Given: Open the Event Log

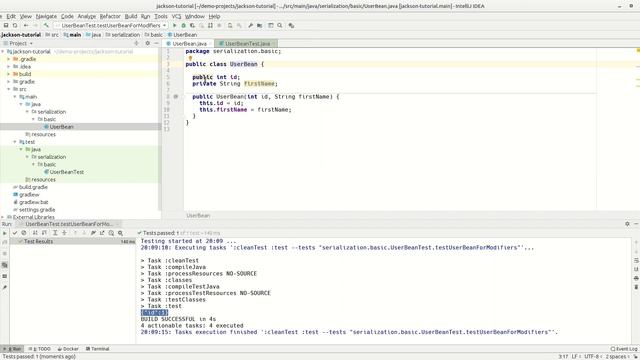Looking at the screenshot, I should pyautogui.click(x=624, y=349).
